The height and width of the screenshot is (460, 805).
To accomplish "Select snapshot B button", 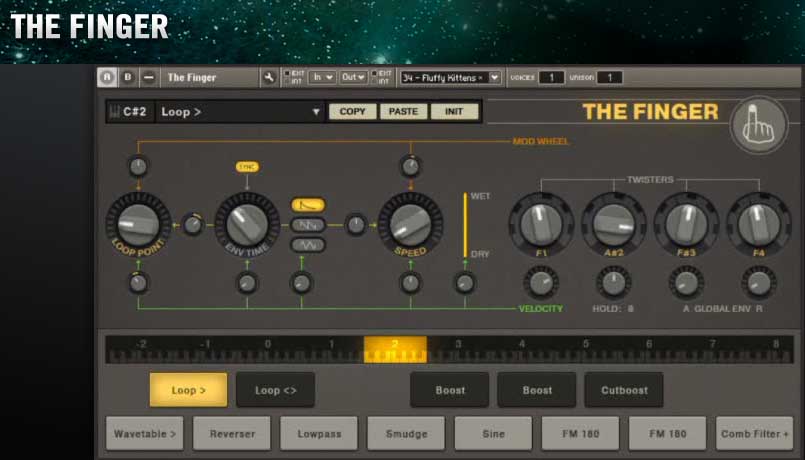I will pyautogui.click(x=128, y=78).
